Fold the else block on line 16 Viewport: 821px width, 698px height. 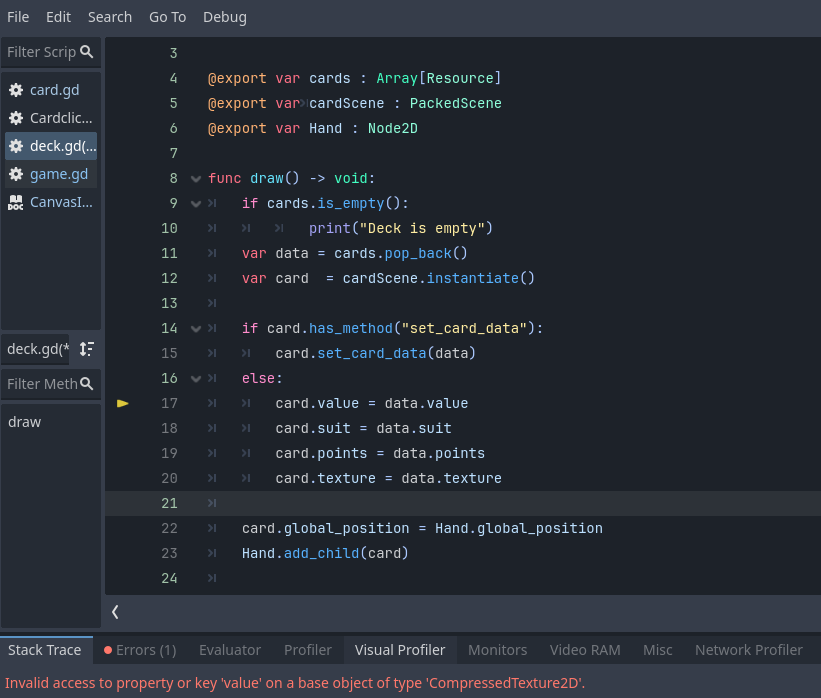coord(196,379)
